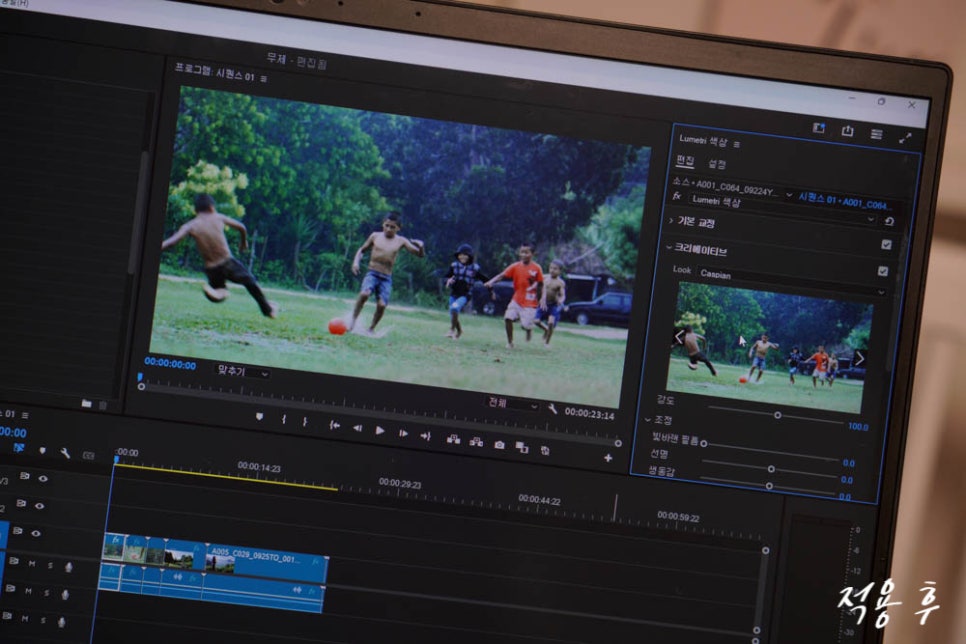Screen dimensions: 966x644
Task: Show next Look with the right preview arrow
Action: click(x=860, y=358)
